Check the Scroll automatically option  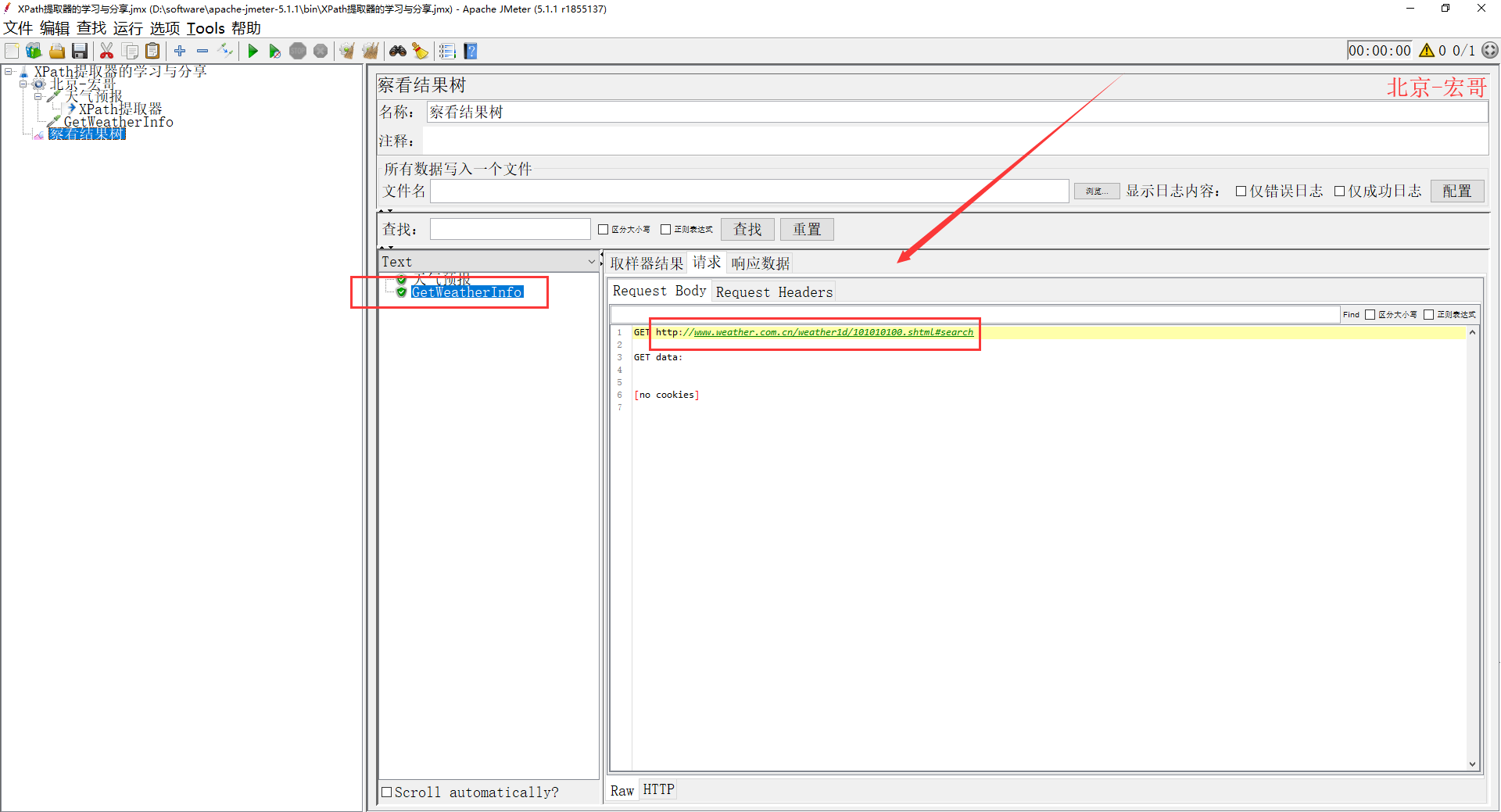coord(386,792)
